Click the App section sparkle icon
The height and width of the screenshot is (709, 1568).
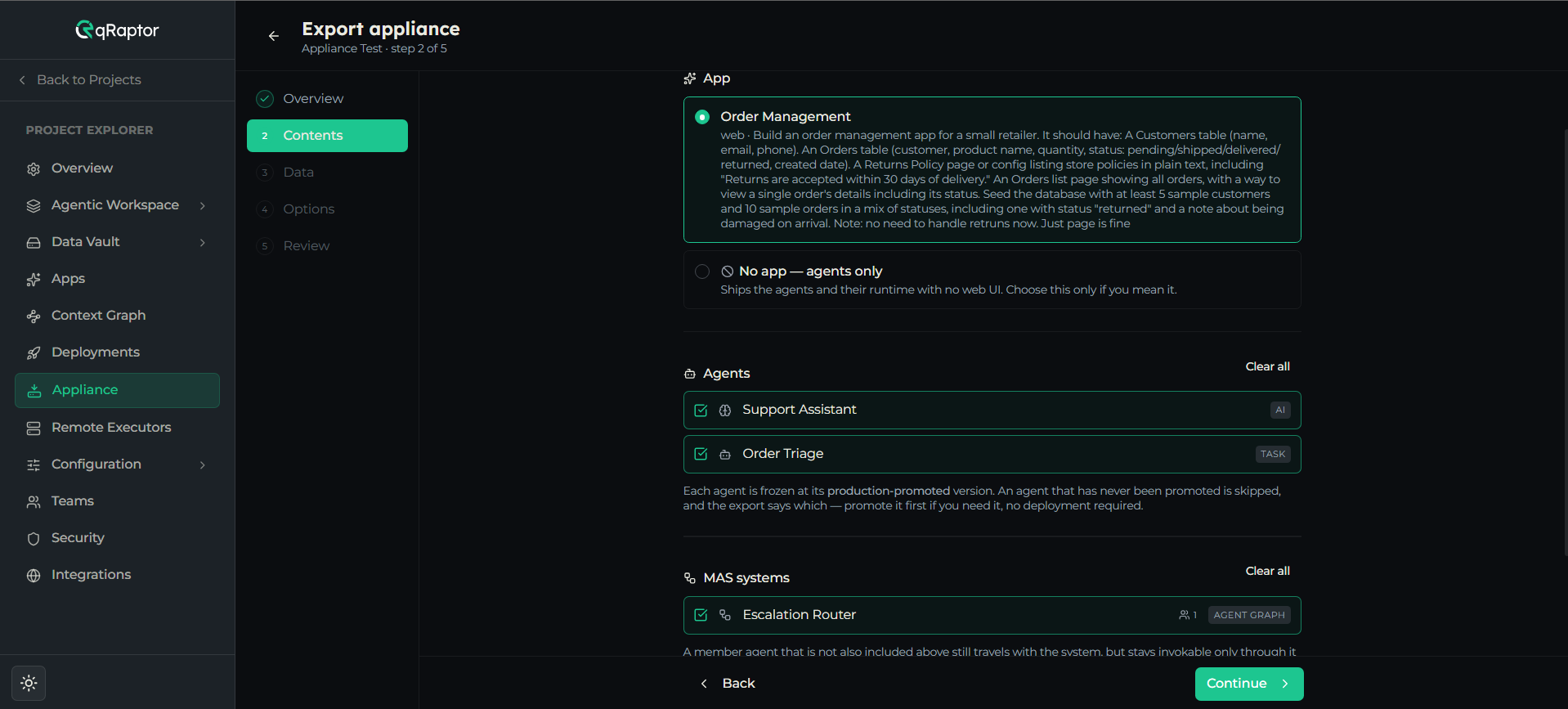click(690, 79)
